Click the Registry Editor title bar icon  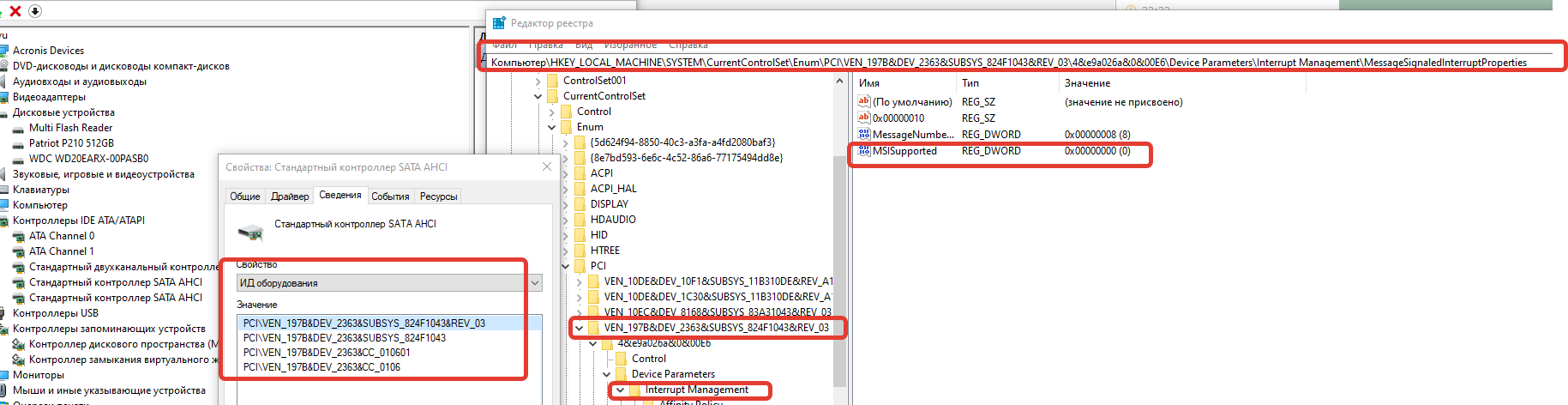tap(499, 23)
